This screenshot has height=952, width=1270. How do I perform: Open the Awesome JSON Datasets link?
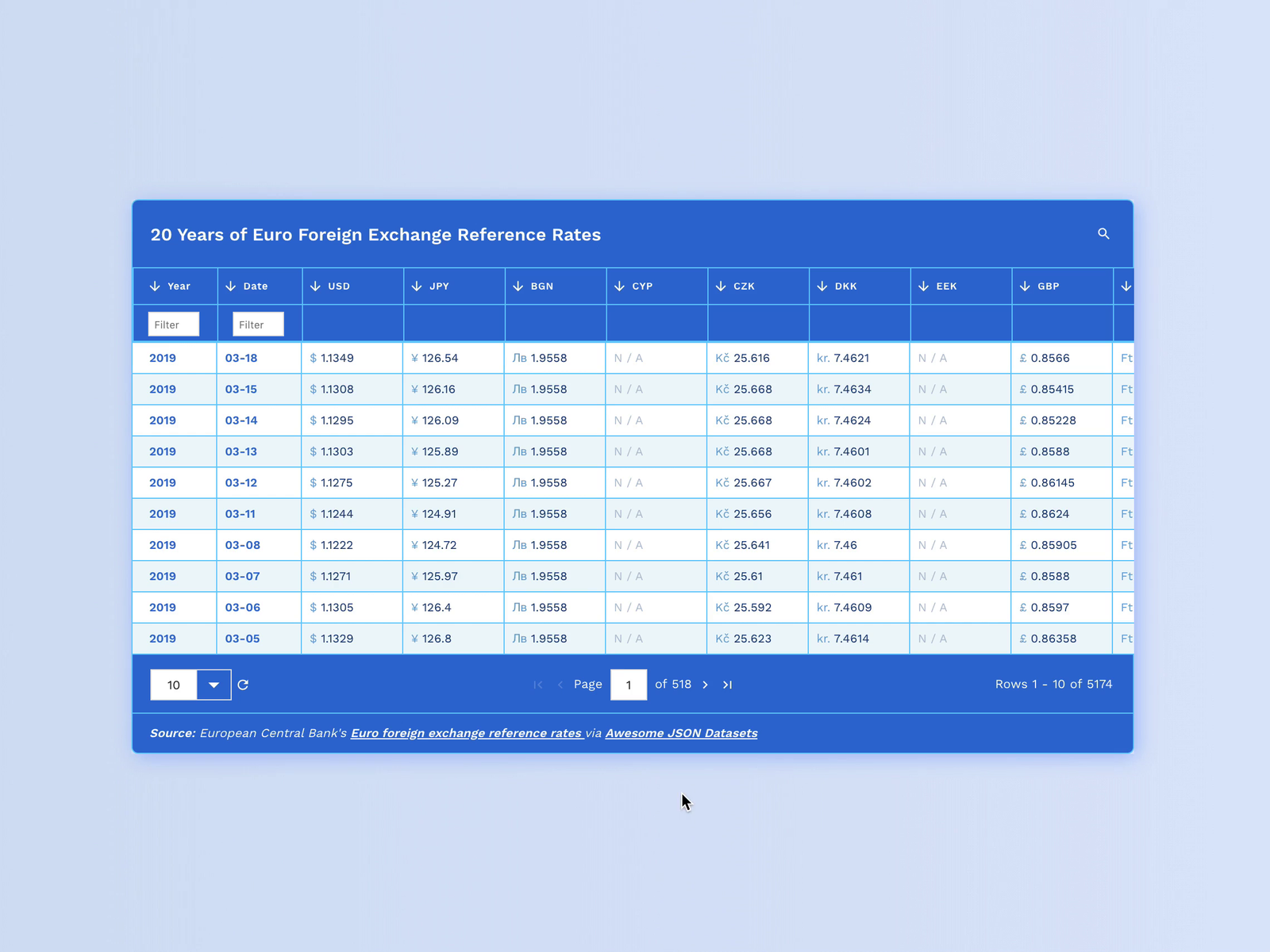coord(681,733)
